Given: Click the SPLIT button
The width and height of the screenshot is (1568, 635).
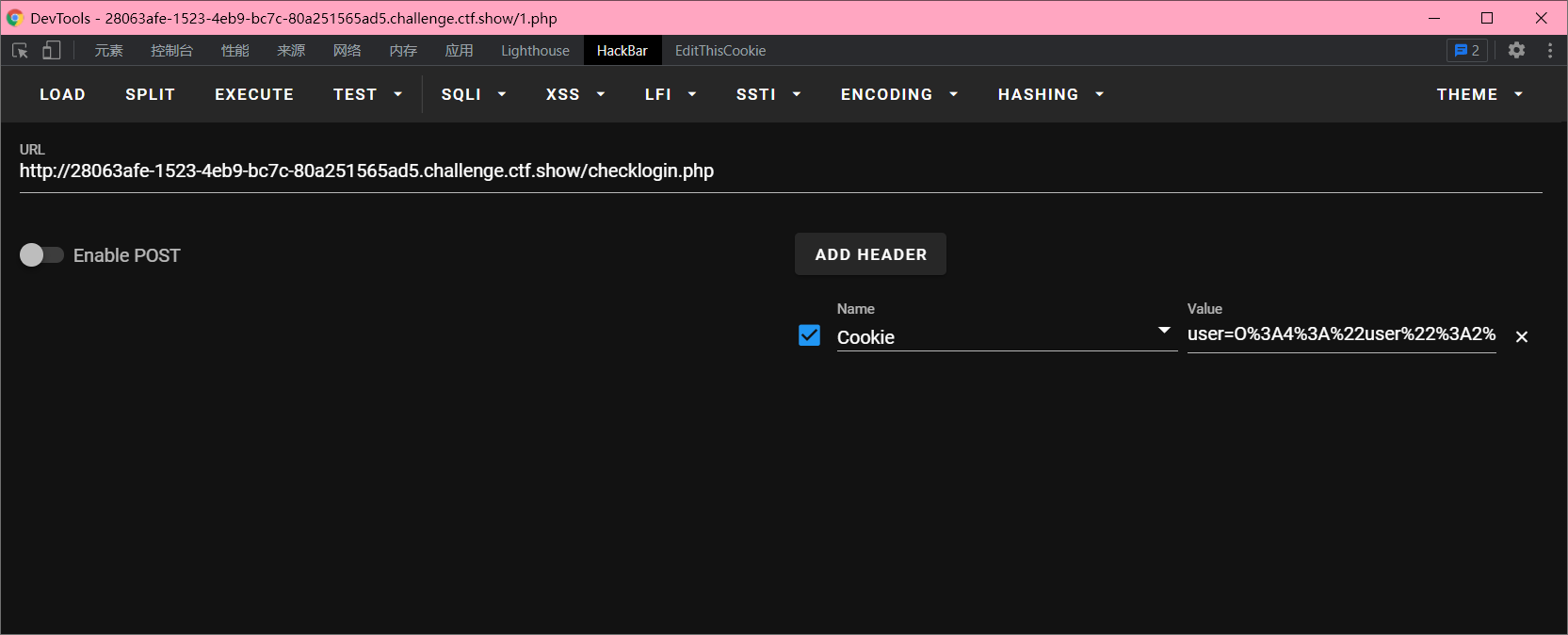Looking at the screenshot, I should [150, 94].
